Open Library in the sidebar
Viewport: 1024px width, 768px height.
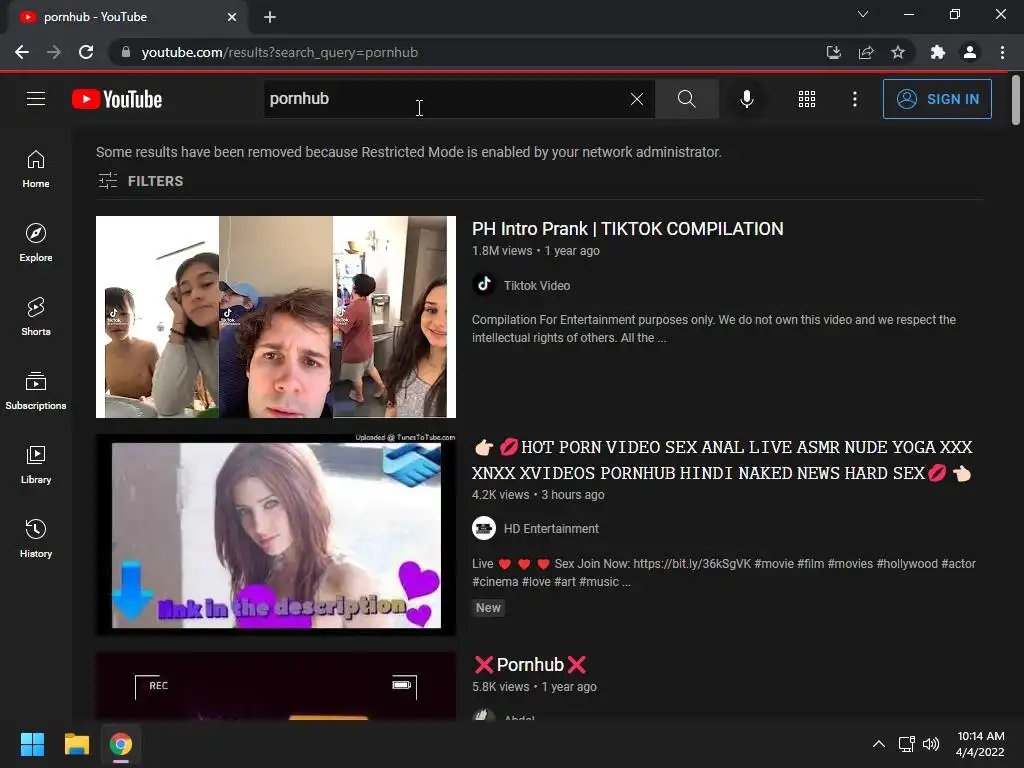coord(36,464)
